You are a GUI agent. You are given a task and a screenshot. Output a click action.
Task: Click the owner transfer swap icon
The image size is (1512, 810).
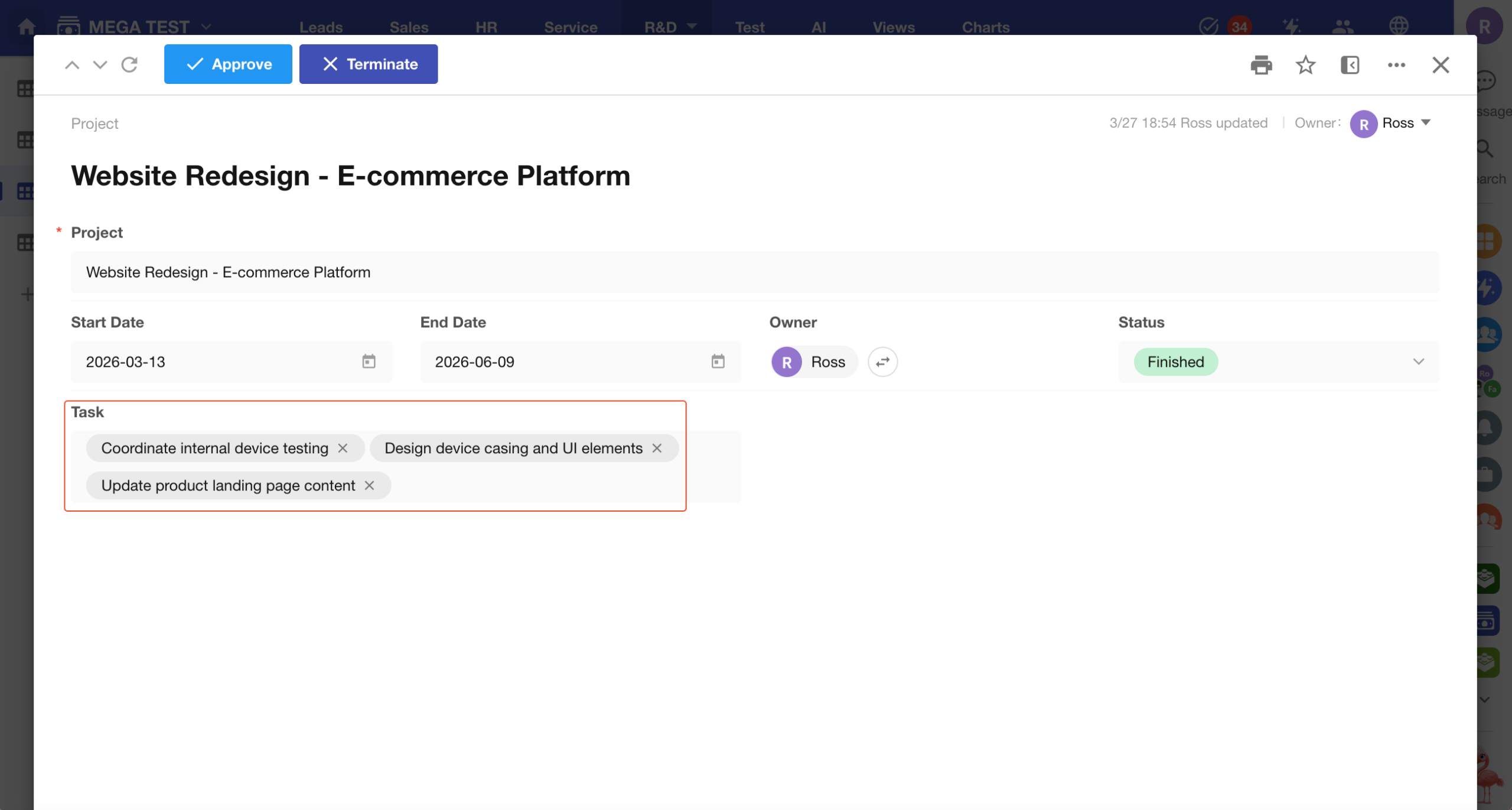[882, 362]
